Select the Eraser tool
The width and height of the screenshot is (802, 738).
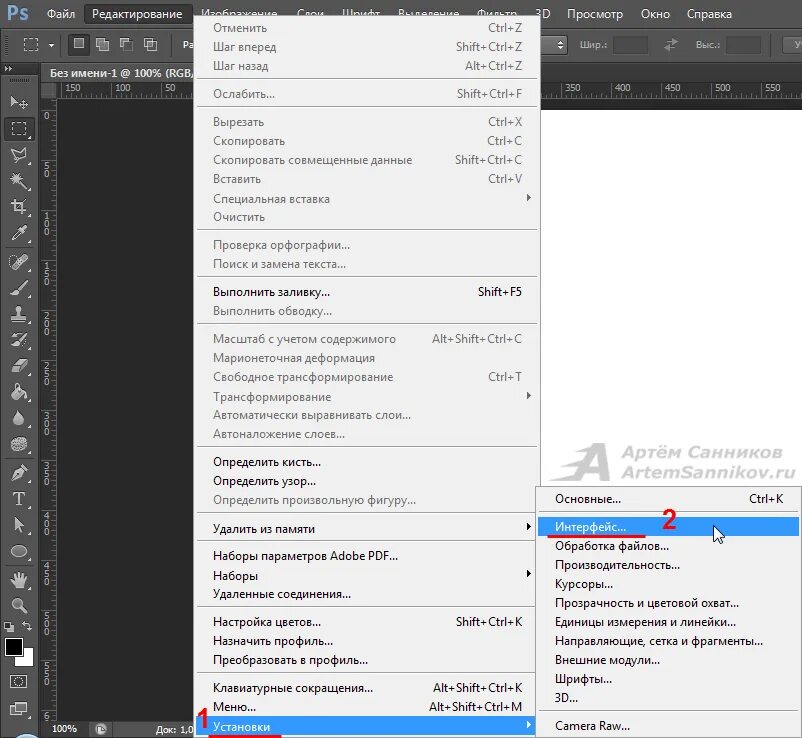(x=19, y=366)
